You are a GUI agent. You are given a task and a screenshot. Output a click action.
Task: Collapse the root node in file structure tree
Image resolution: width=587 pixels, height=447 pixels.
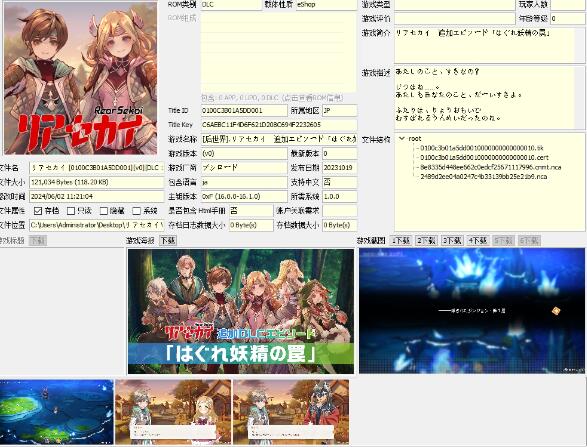click(x=402, y=139)
